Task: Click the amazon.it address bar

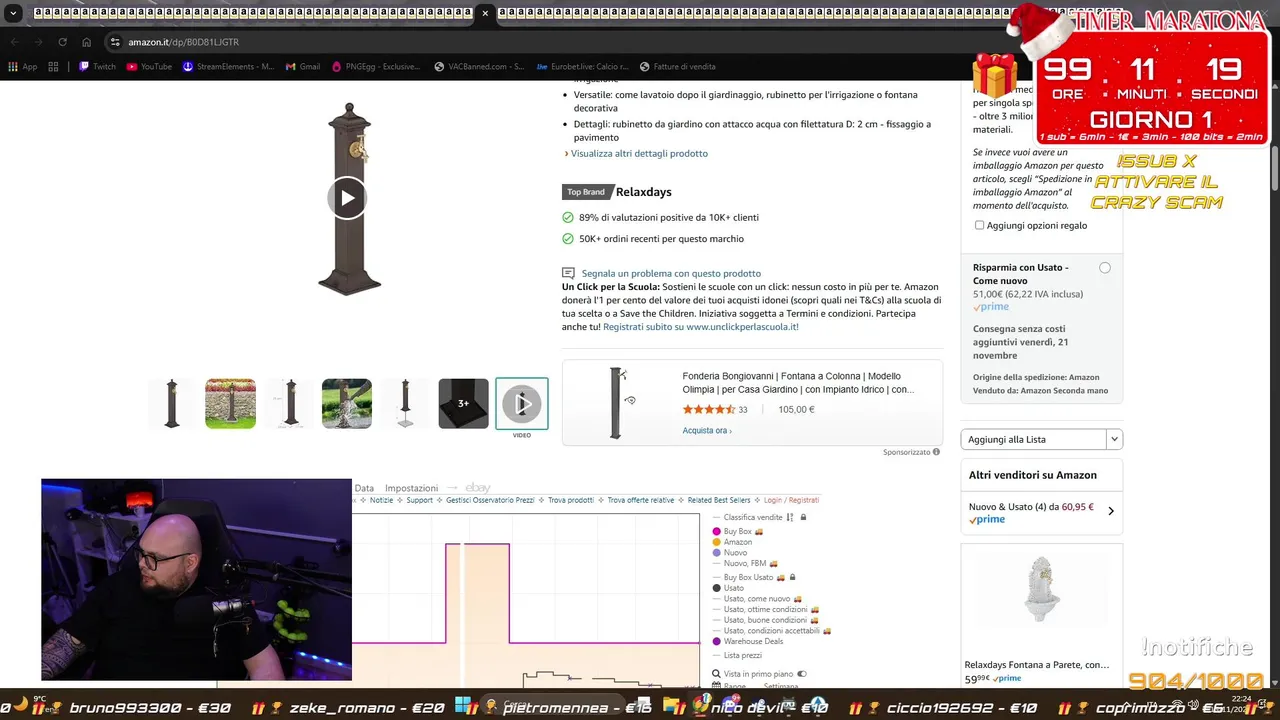Action: 183,42
